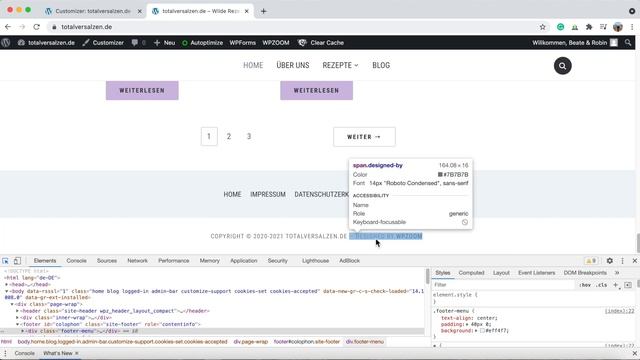Select footer#colophon.site-footer breadcrumb
640x360 pixels.
coord(307,342)
